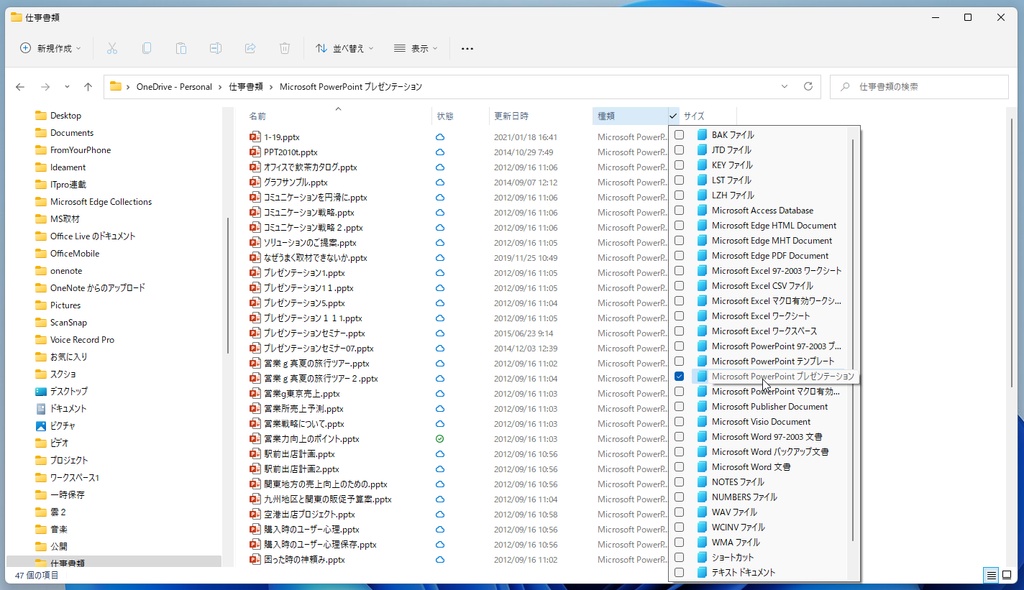This screenshot has height=590, width=1024.
Task: Click the Desktop folder icon in sidebar
Action: point(40,116)
